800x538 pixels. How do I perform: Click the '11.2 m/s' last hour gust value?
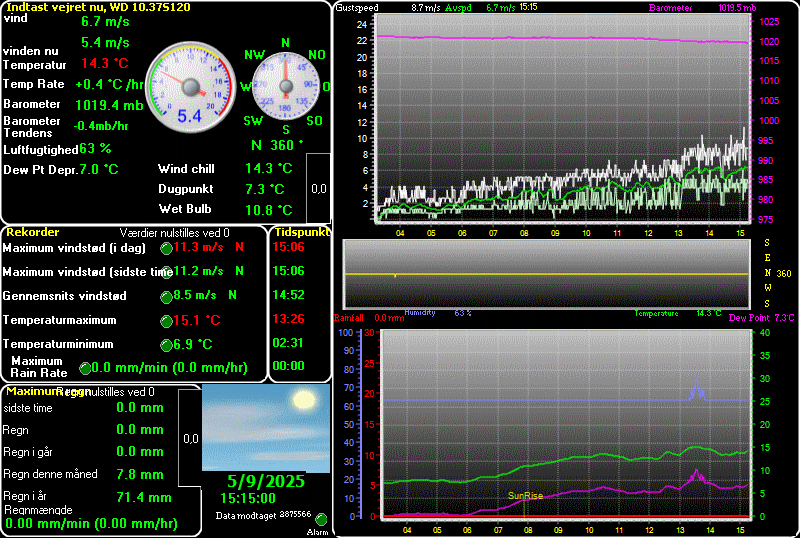click(x=198, y=271)
